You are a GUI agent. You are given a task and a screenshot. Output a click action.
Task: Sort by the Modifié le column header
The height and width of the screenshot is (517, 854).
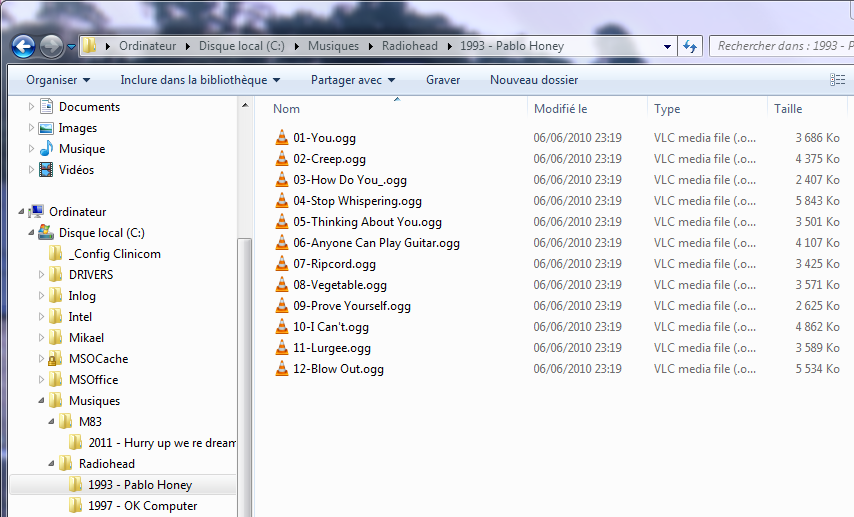pos(560,109)
